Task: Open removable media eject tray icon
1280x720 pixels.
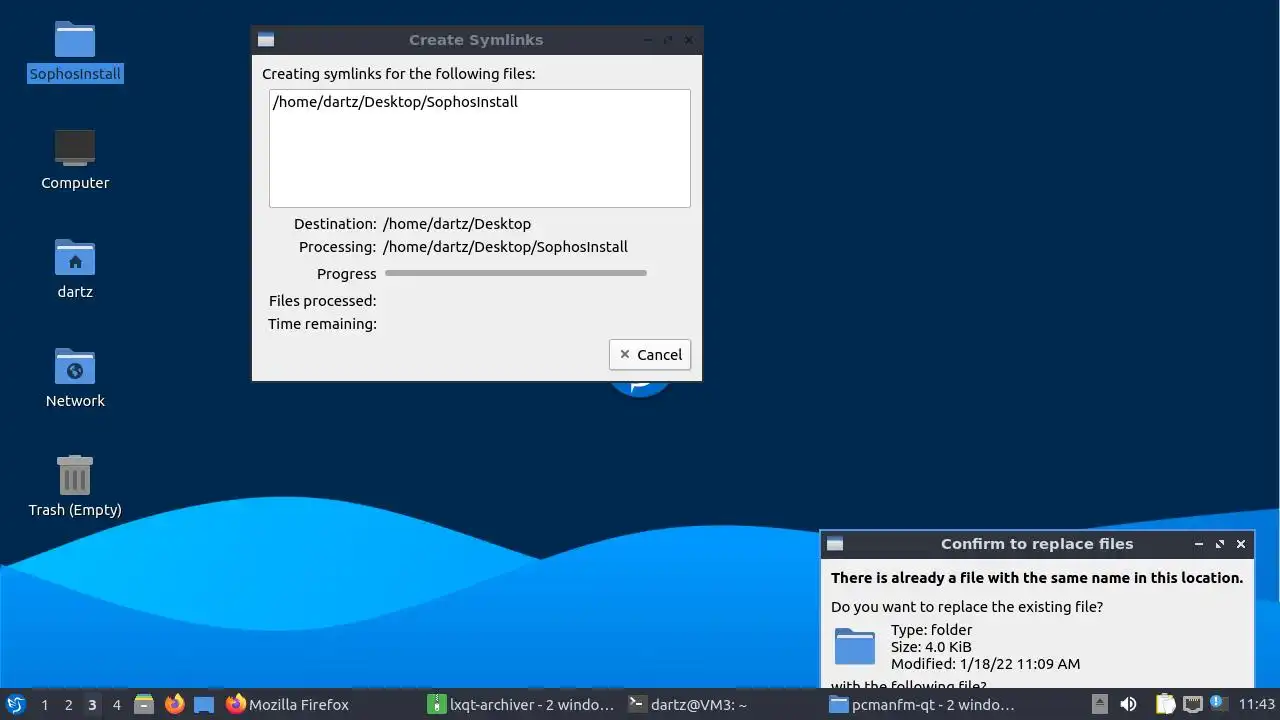Action: 1099,704
